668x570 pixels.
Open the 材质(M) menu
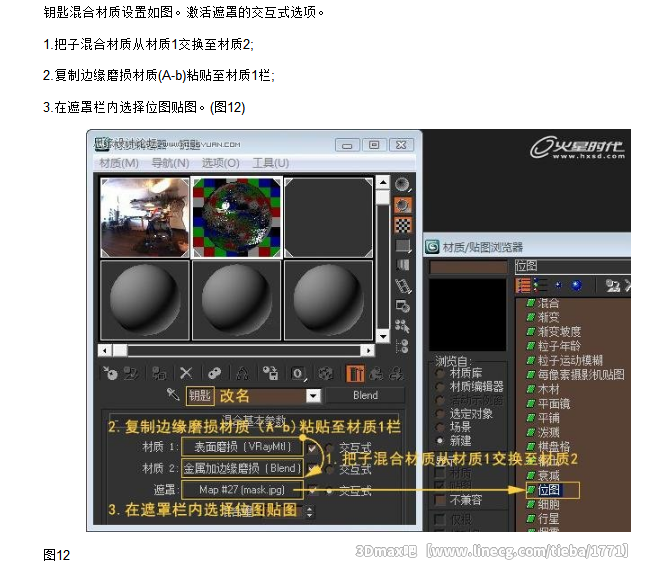[119, 163]
